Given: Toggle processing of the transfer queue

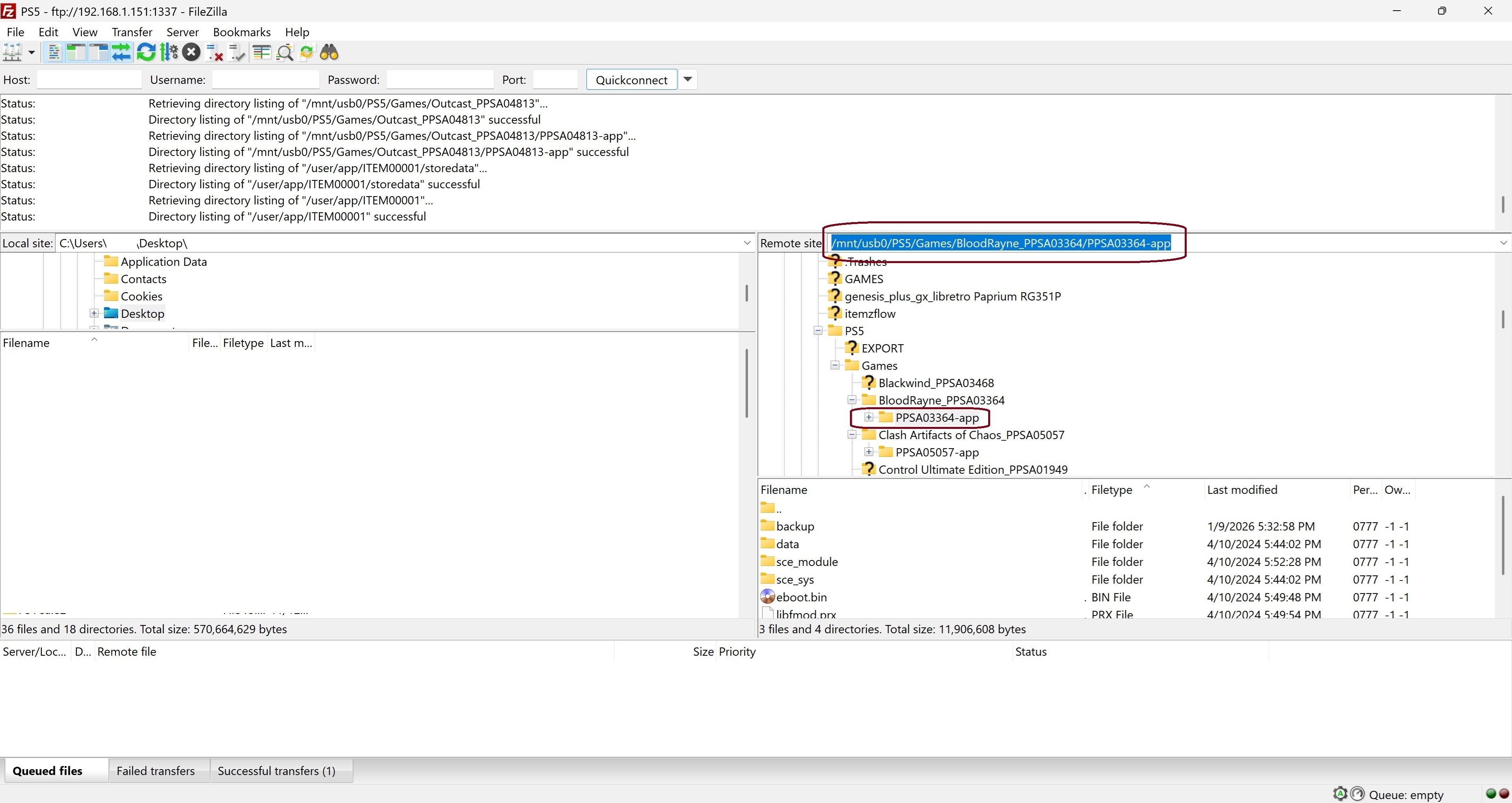Looking at the screenshot, I should pyautogui.click(x=169, y=53).
